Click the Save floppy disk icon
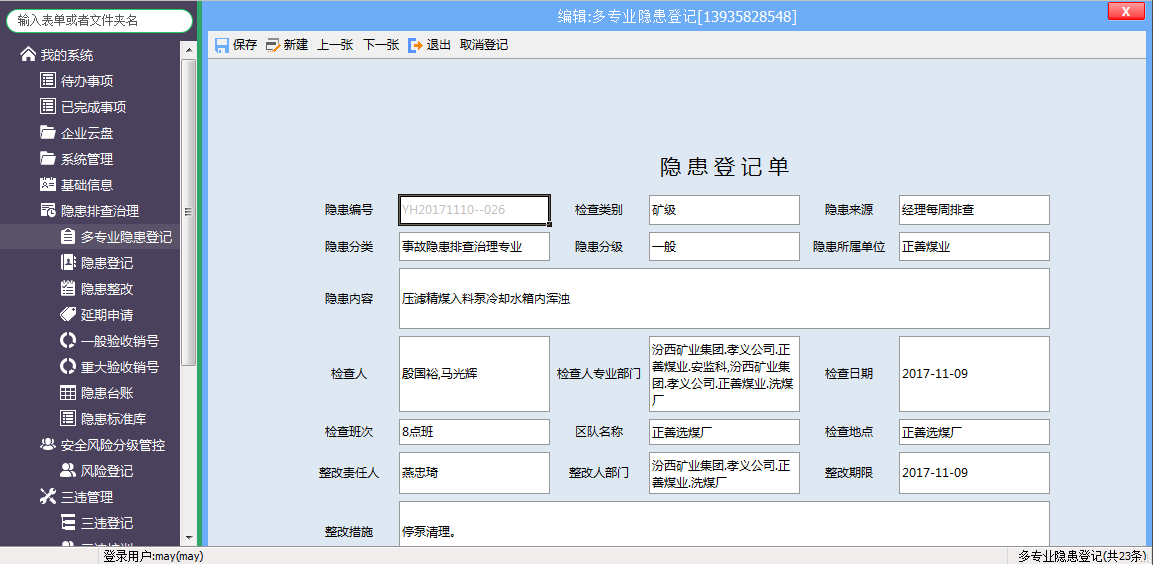Viewport: 1153px width, 565px height. click(222, 45)
